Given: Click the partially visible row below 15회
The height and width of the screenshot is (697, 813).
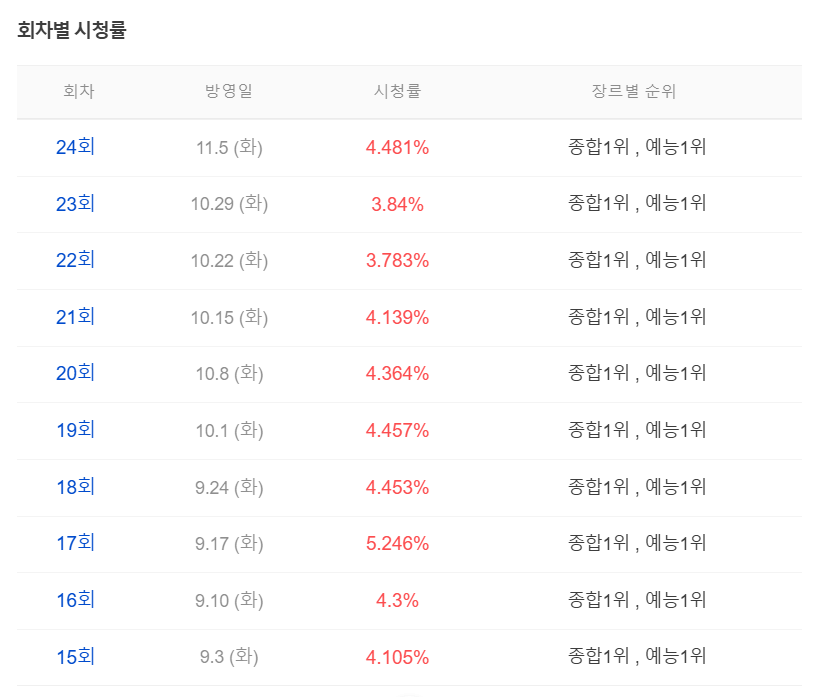Looking at the screenshot, I should click(x=400, y=691).
